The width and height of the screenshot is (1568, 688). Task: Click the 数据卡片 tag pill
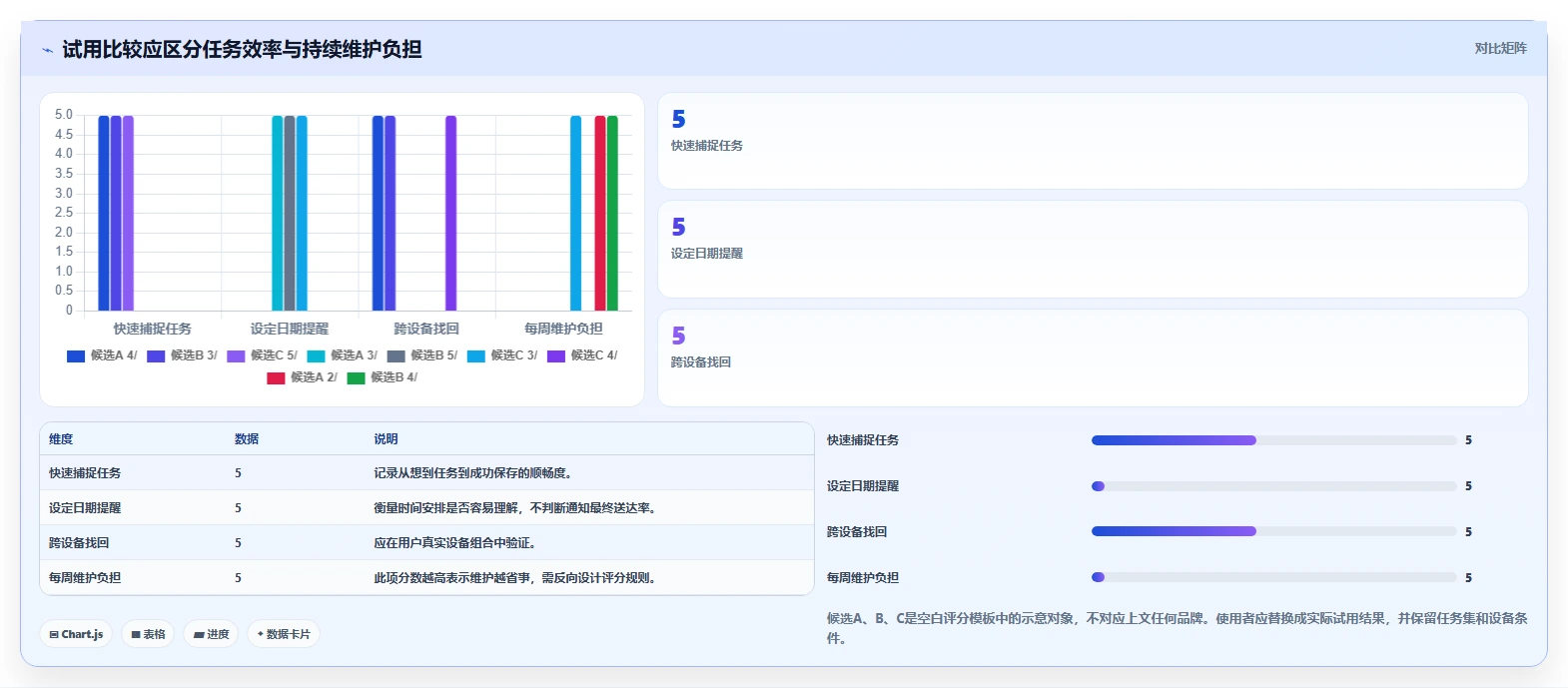(284, 634)
